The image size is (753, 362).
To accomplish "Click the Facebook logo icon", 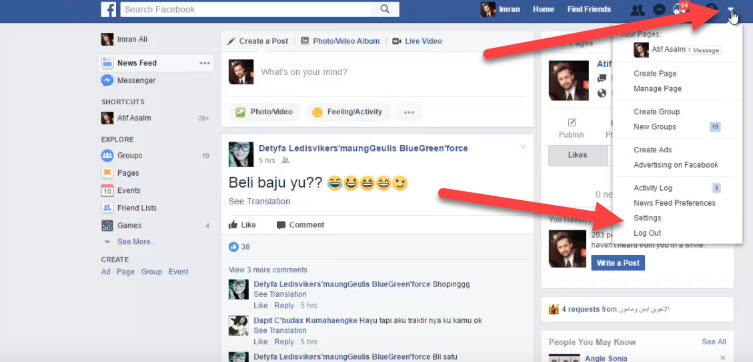I will pyautogui.click(x=109, y=9).
